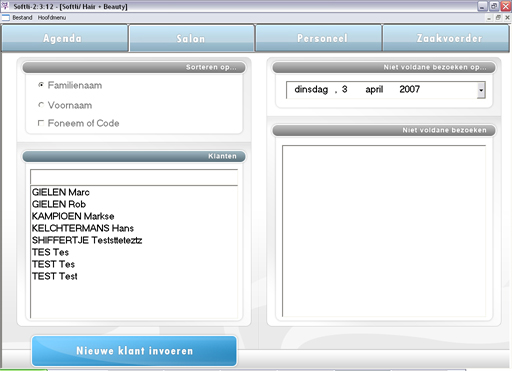
Task: Restore down the Softli window
Action: tap(494, 6)
